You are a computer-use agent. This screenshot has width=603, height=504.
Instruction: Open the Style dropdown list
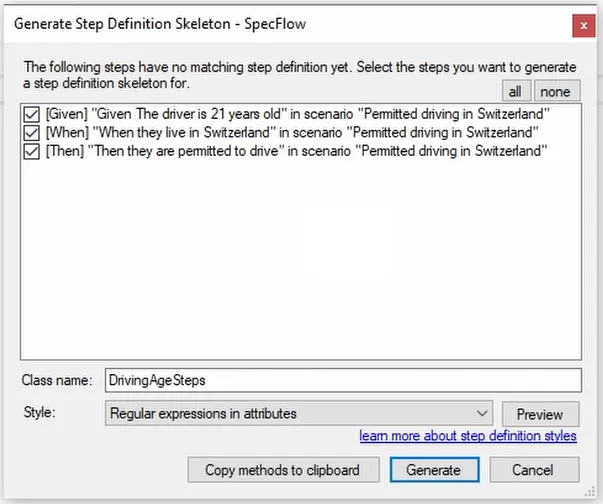[x=299, y=413]
